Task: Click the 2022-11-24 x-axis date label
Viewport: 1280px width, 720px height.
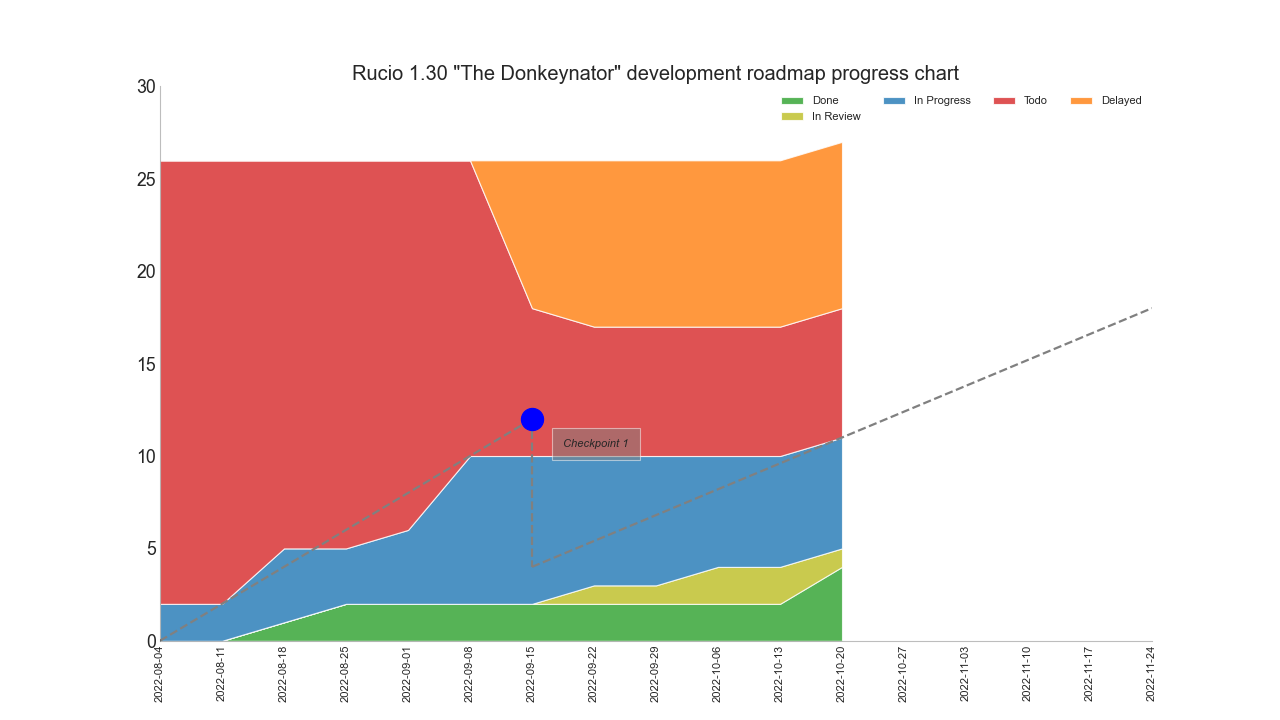Action: (x=1151, y=674)
